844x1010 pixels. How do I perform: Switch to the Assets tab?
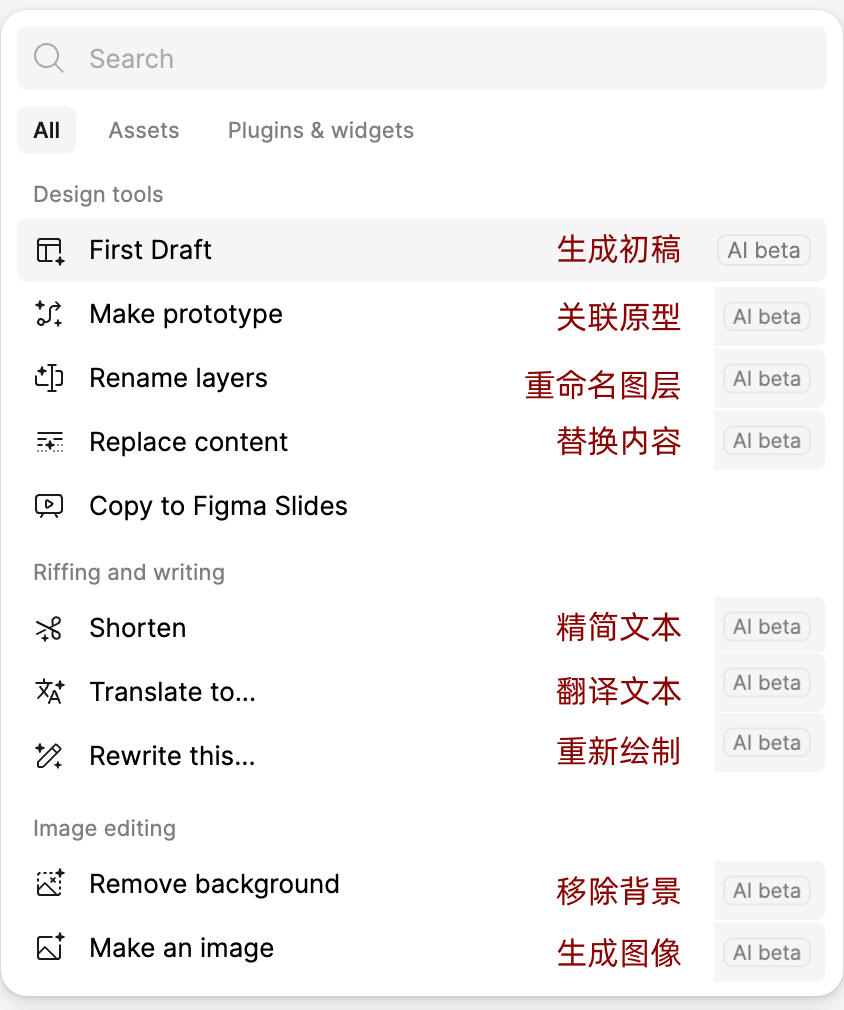[x=144, y=130]
